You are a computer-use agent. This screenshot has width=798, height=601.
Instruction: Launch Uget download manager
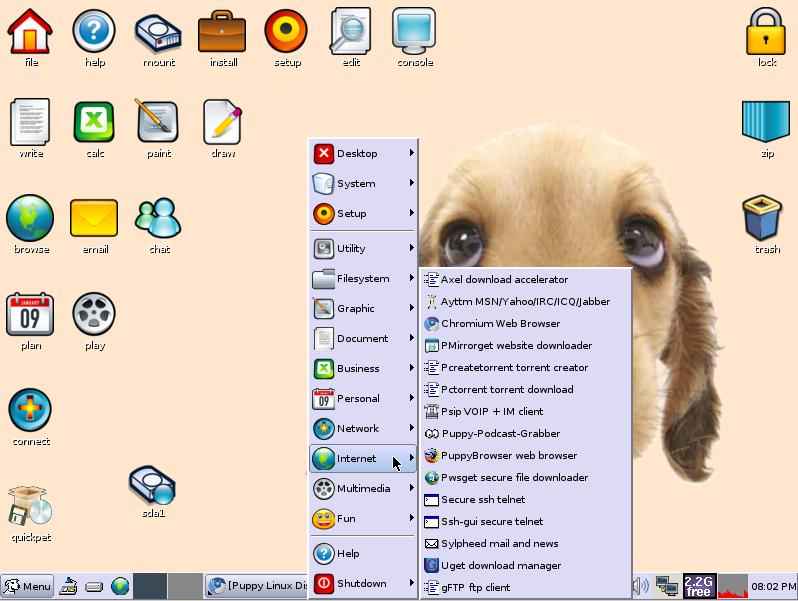point(525,565)
